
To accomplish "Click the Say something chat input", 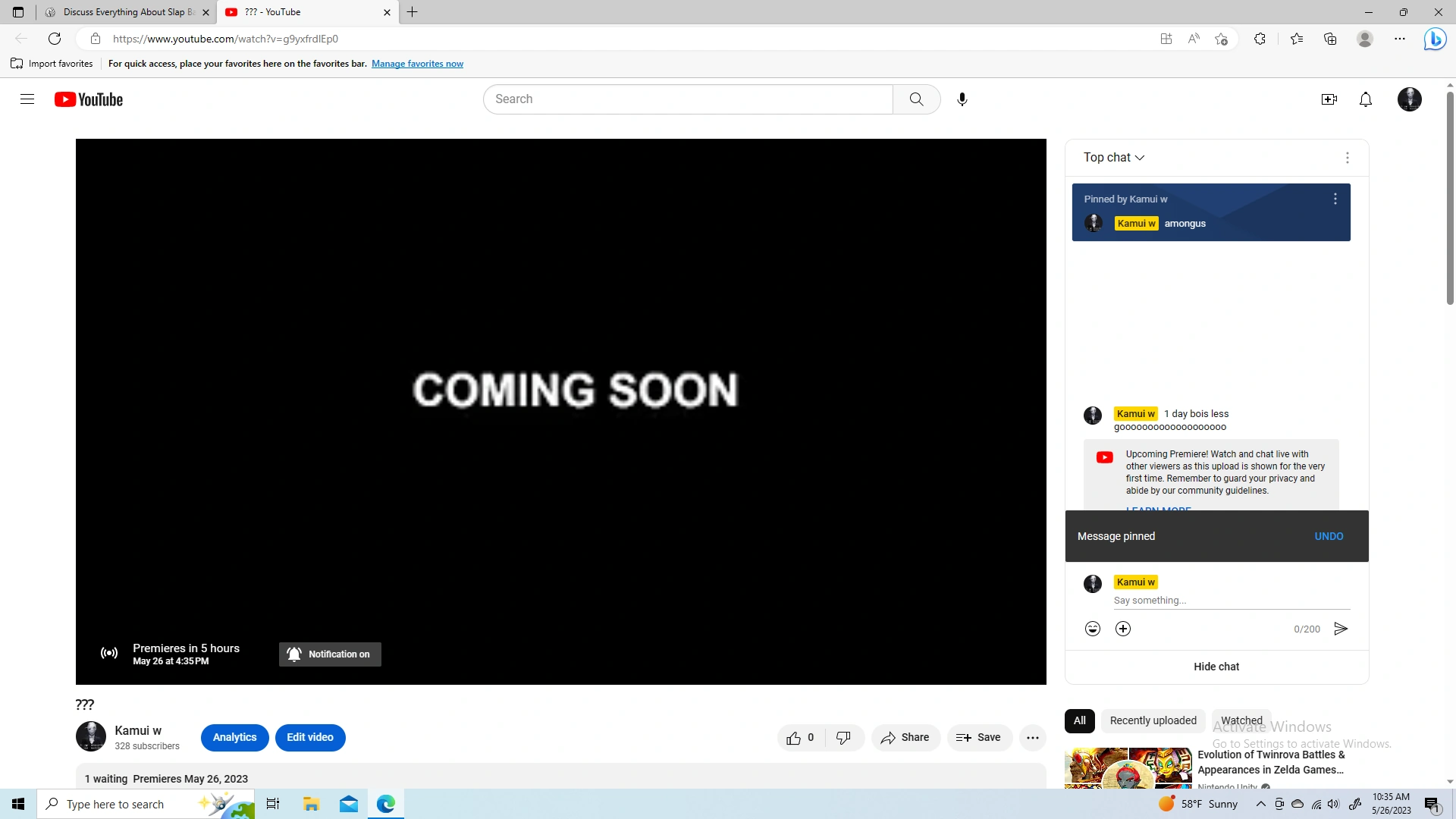I will point(1231,601).
